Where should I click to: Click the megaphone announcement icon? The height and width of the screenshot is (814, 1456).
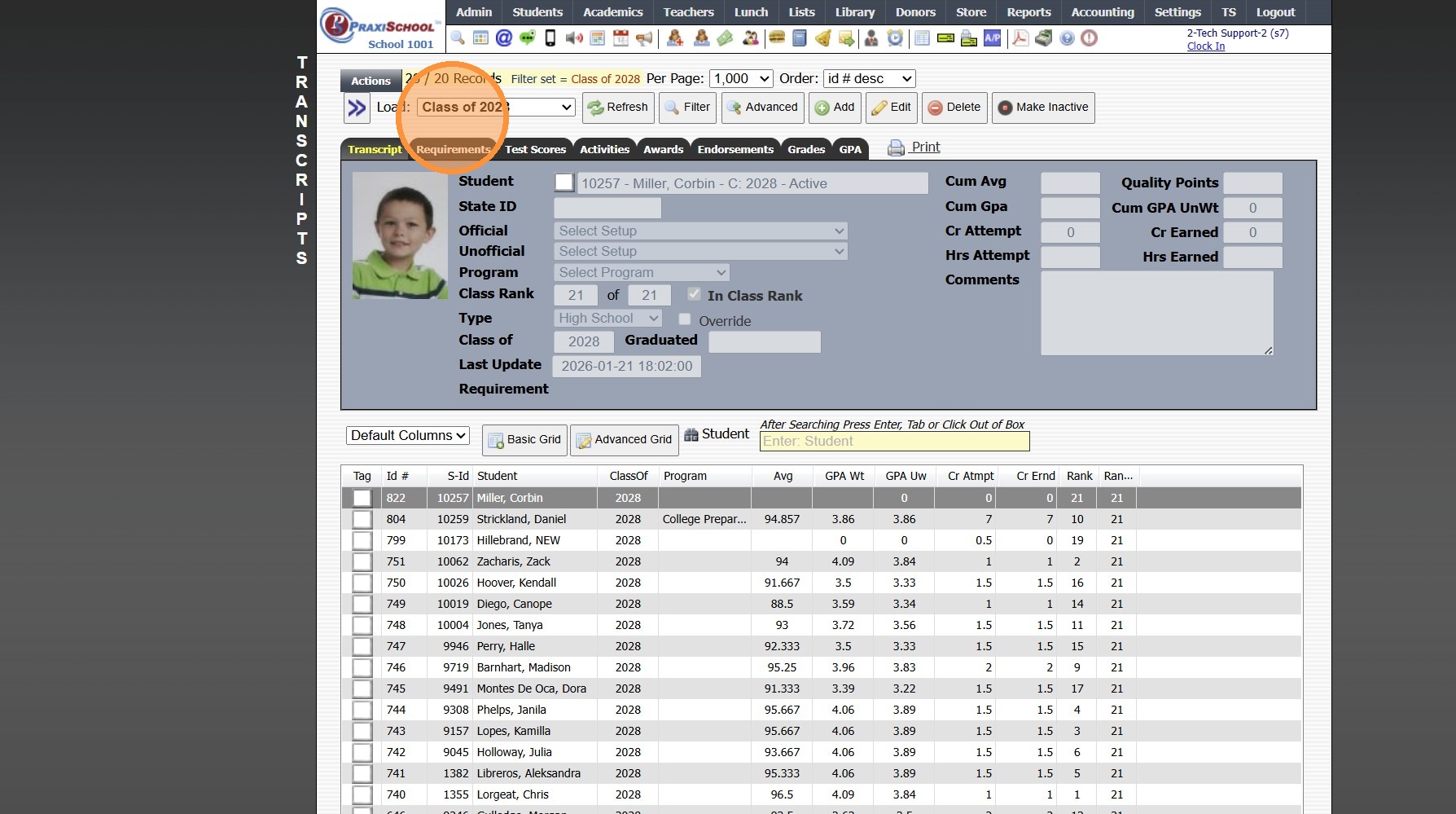pyautogui.click(x=644, y=38)
